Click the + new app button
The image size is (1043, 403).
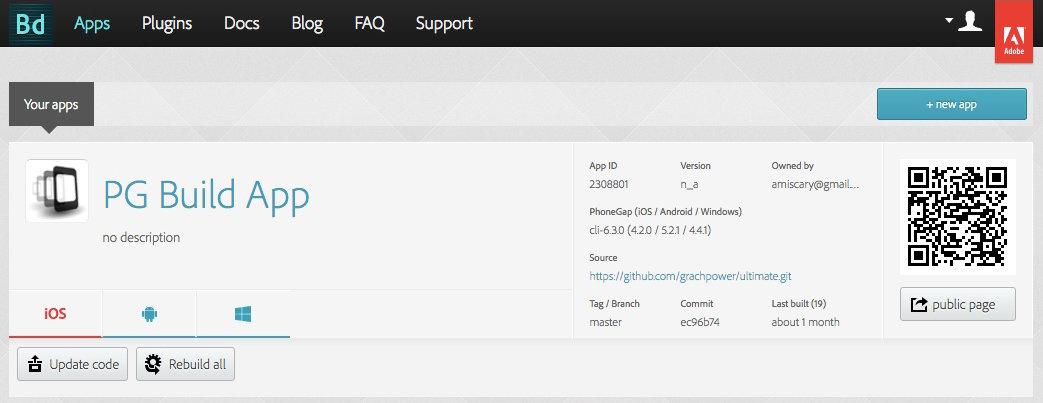click(951, 104)
